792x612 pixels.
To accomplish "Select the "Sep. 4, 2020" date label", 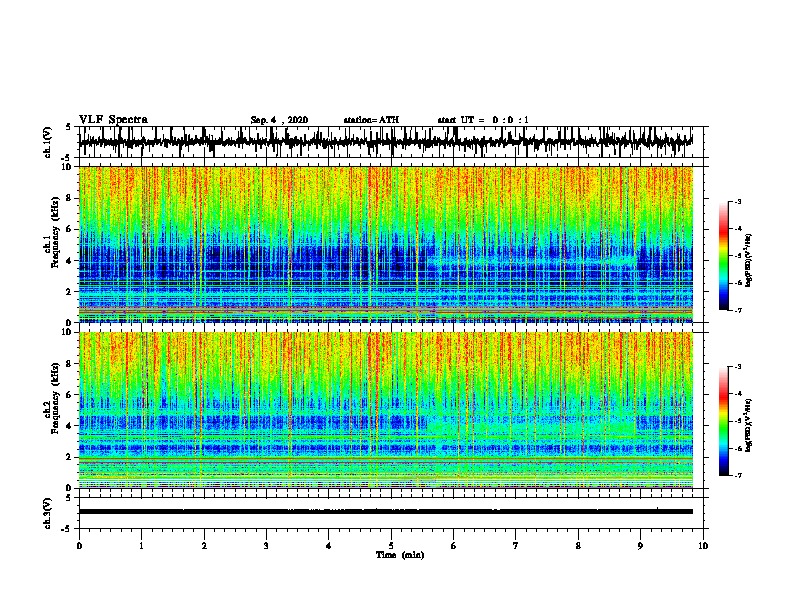I will [279, 120].
